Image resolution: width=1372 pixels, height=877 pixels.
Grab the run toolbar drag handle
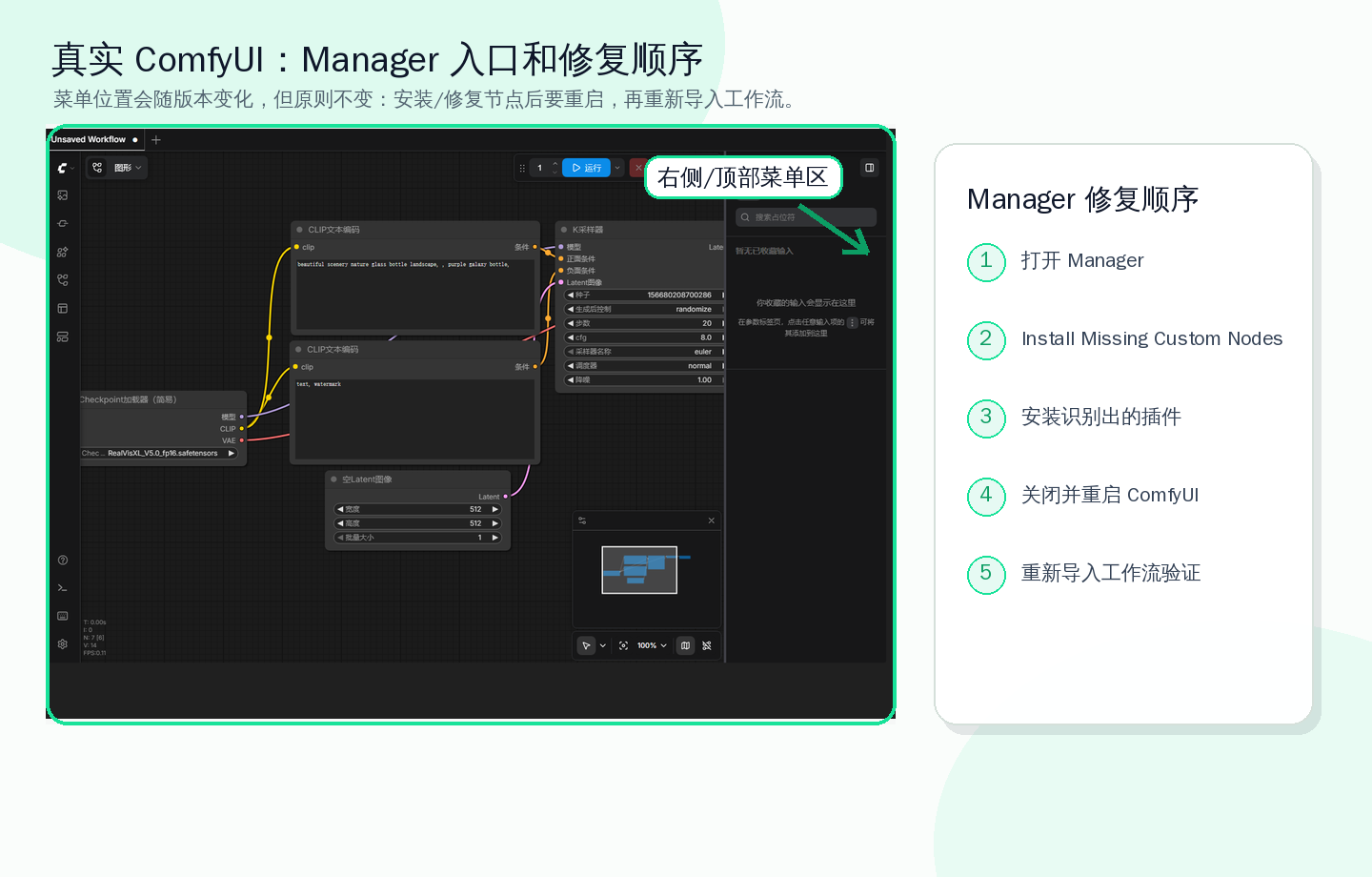(x=522, y=168)
